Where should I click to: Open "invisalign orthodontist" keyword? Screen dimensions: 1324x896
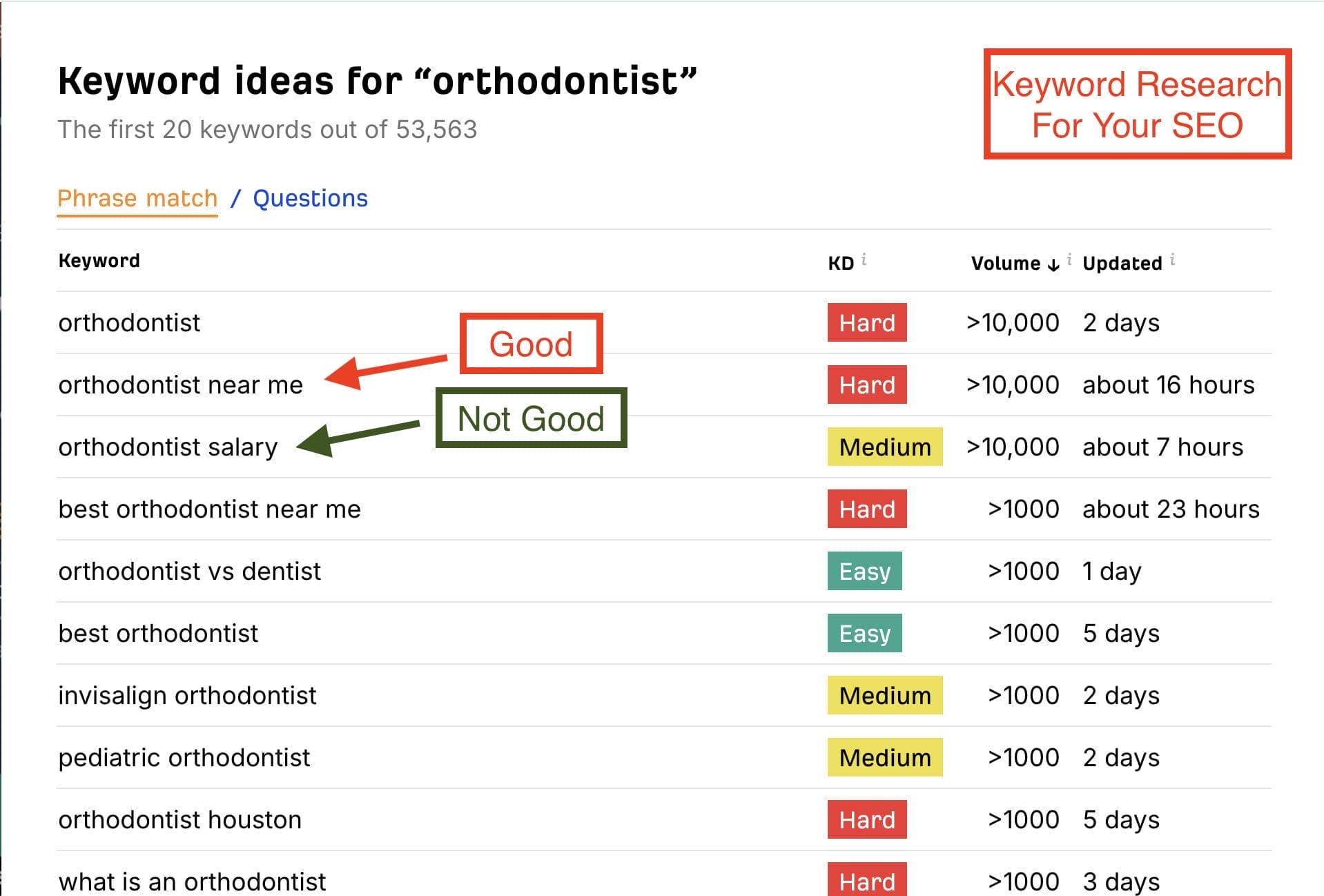187,695
